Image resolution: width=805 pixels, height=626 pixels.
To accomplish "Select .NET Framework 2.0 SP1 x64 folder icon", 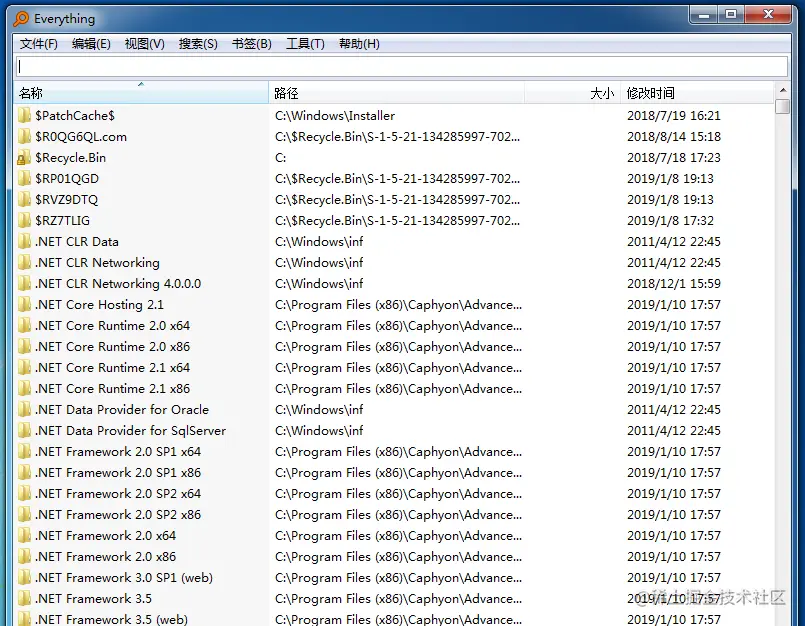I will pyautogui.click(x=24, y=452).
